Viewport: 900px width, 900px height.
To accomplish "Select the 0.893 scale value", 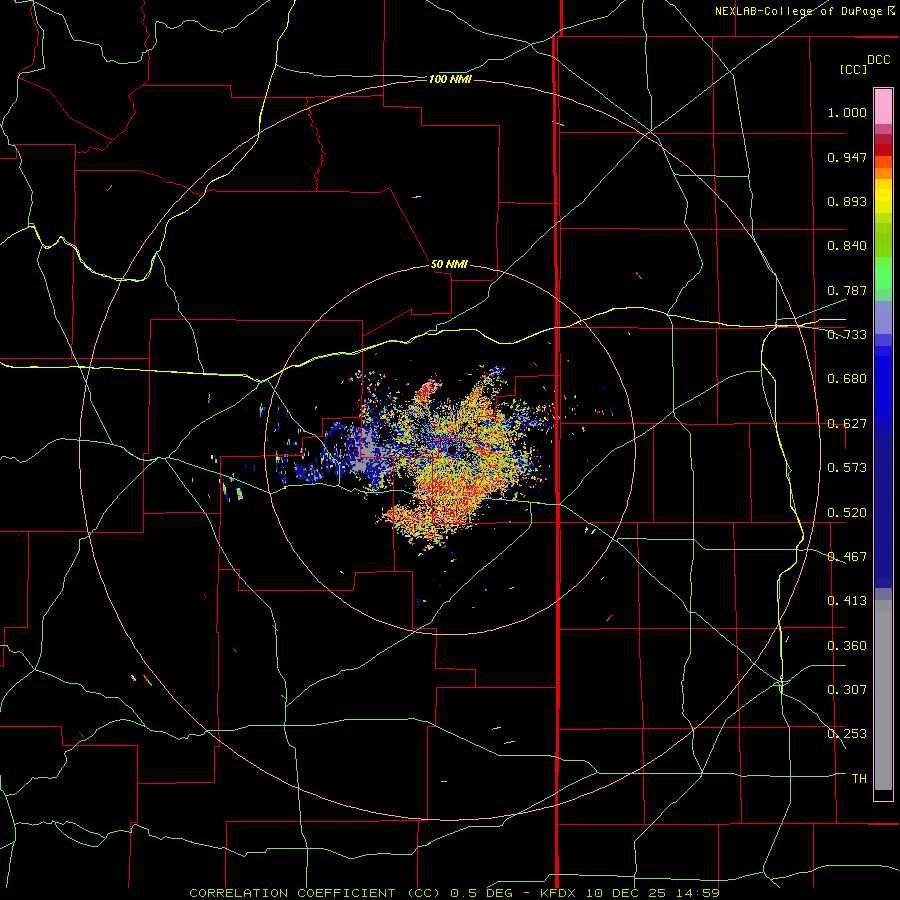I will [847, 201].
